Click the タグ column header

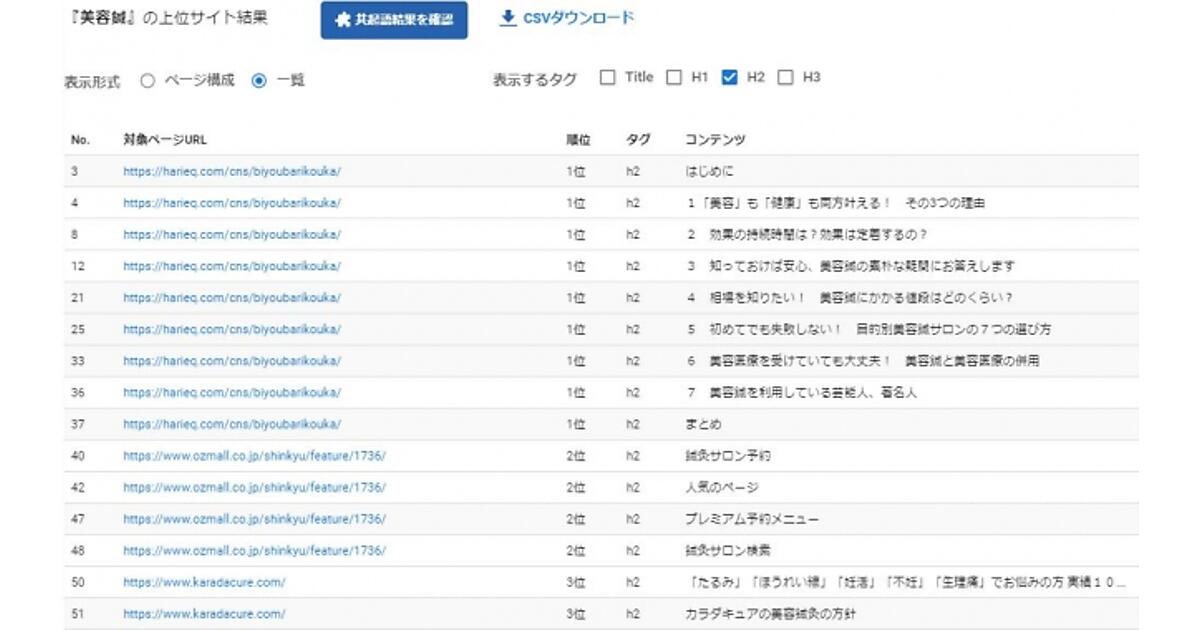tap(637, 140)
